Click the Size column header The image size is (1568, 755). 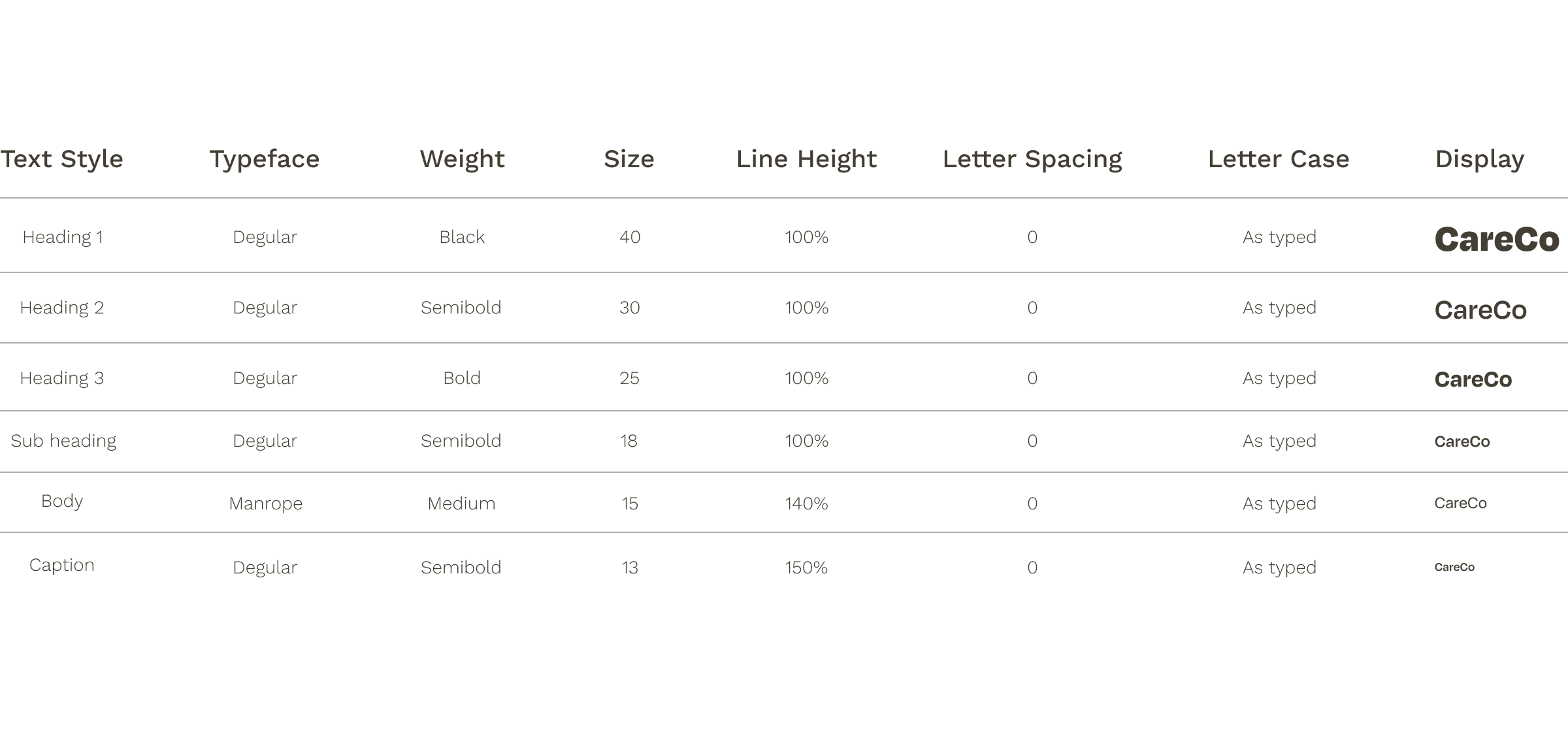coord(629,159)
